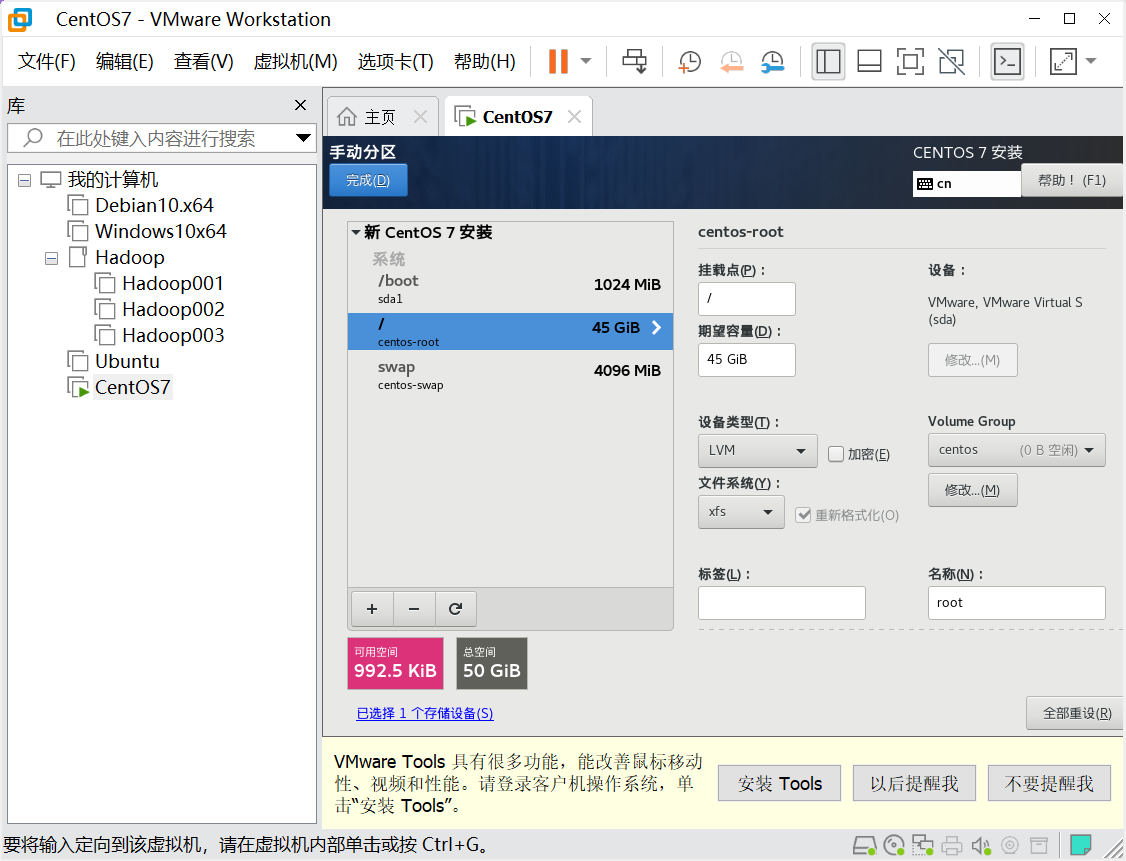Toggle the thumbnail bar view icon

point(870,62)
